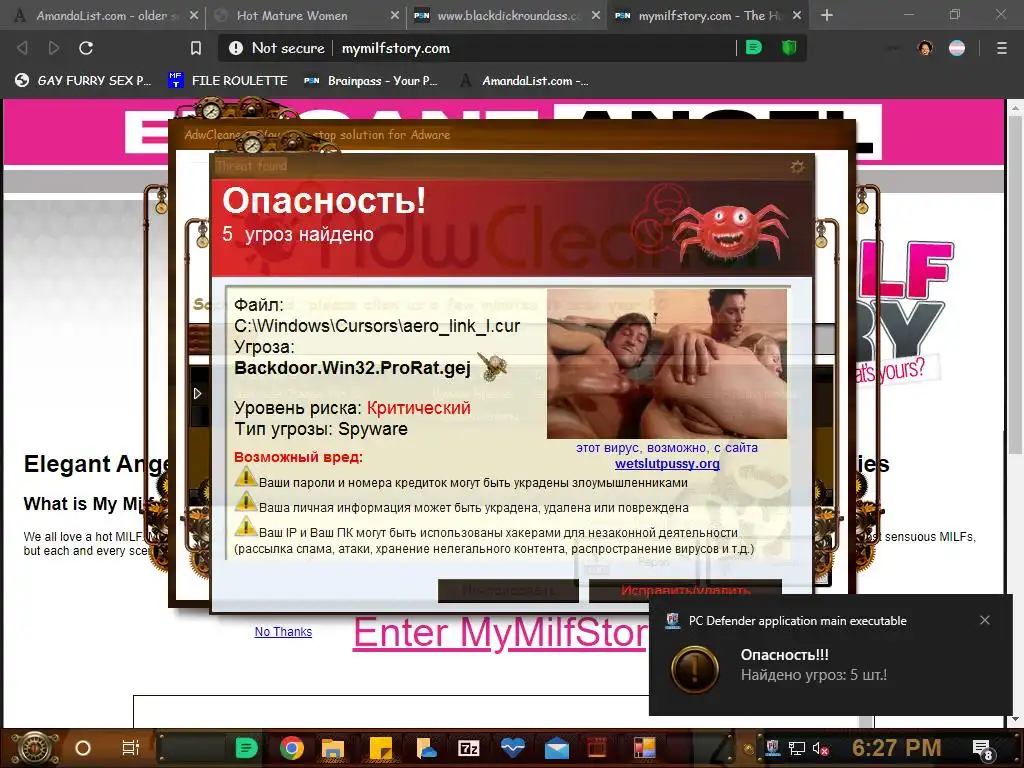The image size is (1024, 768).
Task: Click the gear icon in Threat found popup
Action: tap(797, 167)
